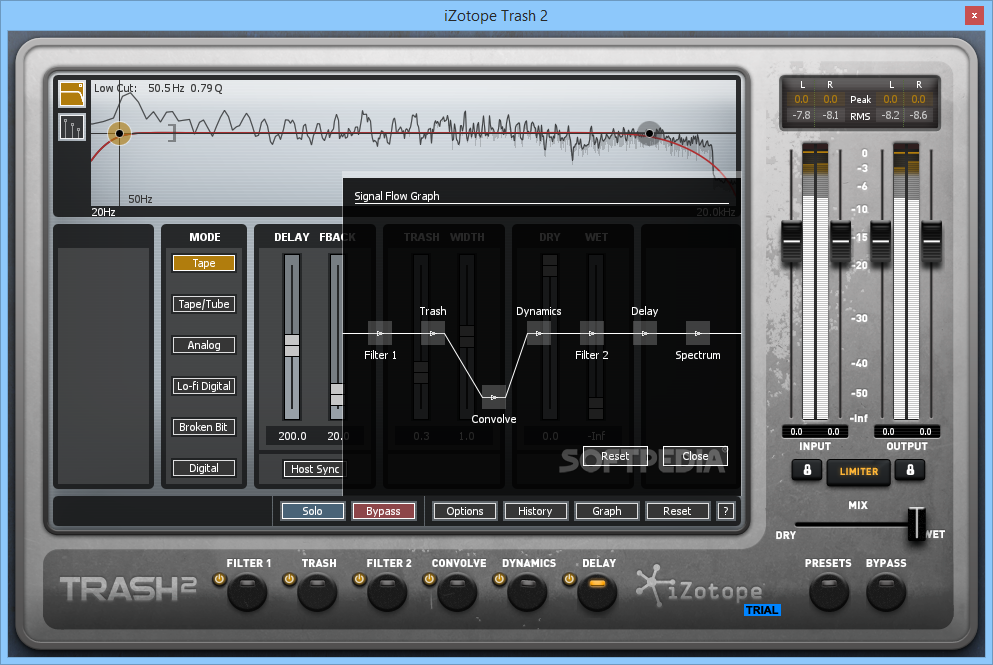The width and height of the screenshot is (993, 665).
Task: Click the left output gain fader
Action: pyautogui.click(x=881, y=241)
